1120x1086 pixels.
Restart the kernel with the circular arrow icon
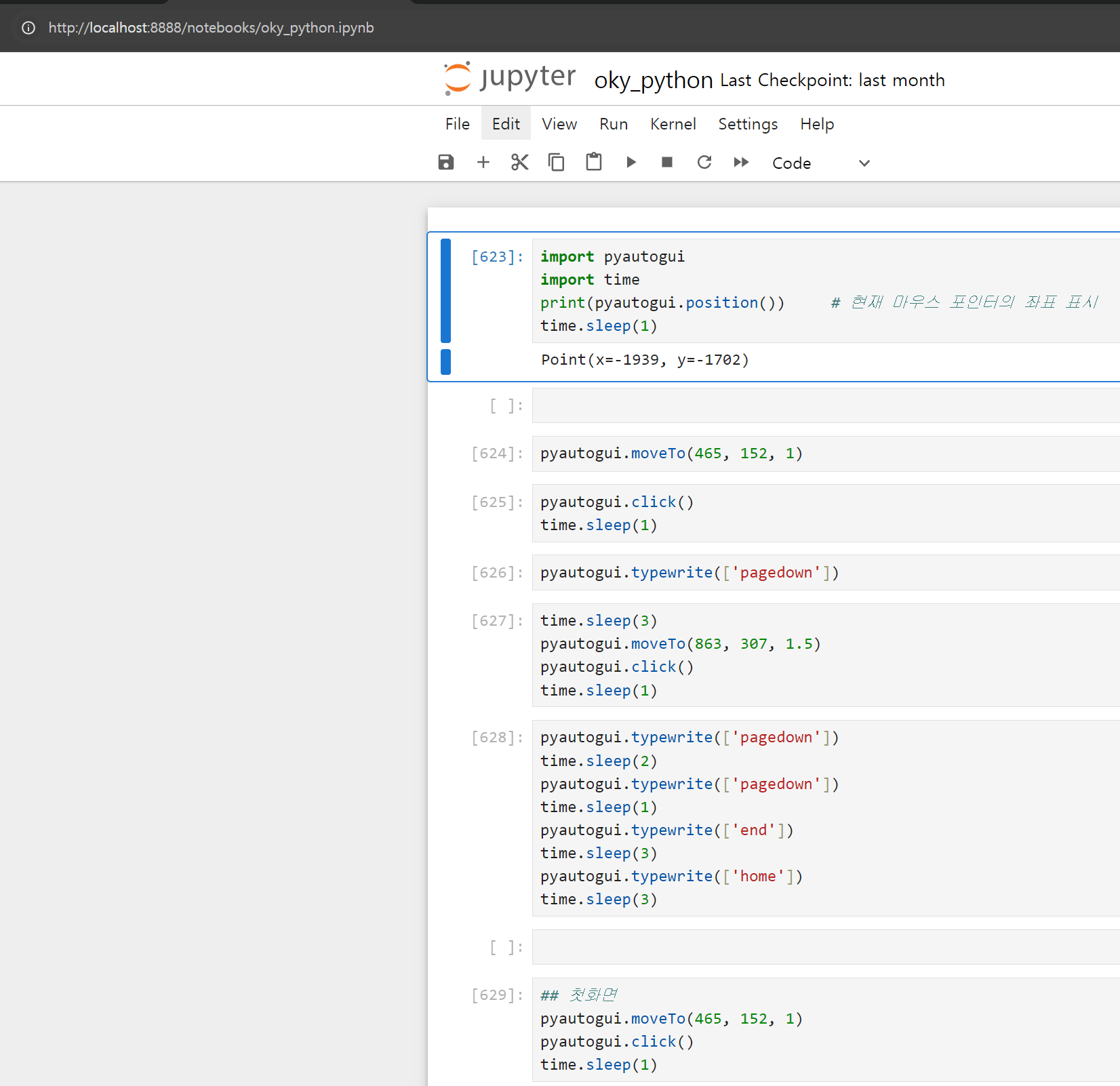point(704,162)
